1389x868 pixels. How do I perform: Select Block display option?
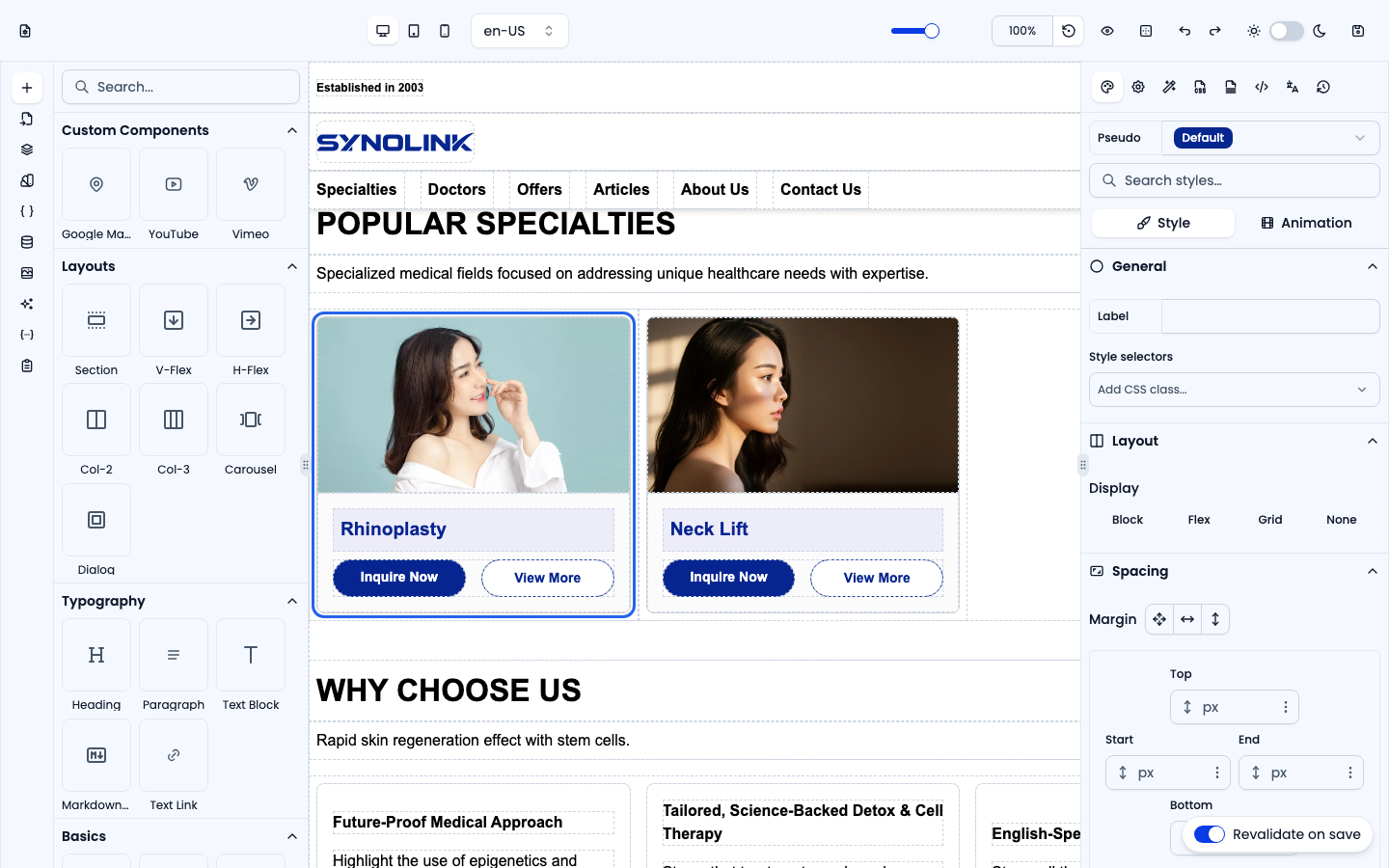pyautogui.click(x=1128, y=520)
